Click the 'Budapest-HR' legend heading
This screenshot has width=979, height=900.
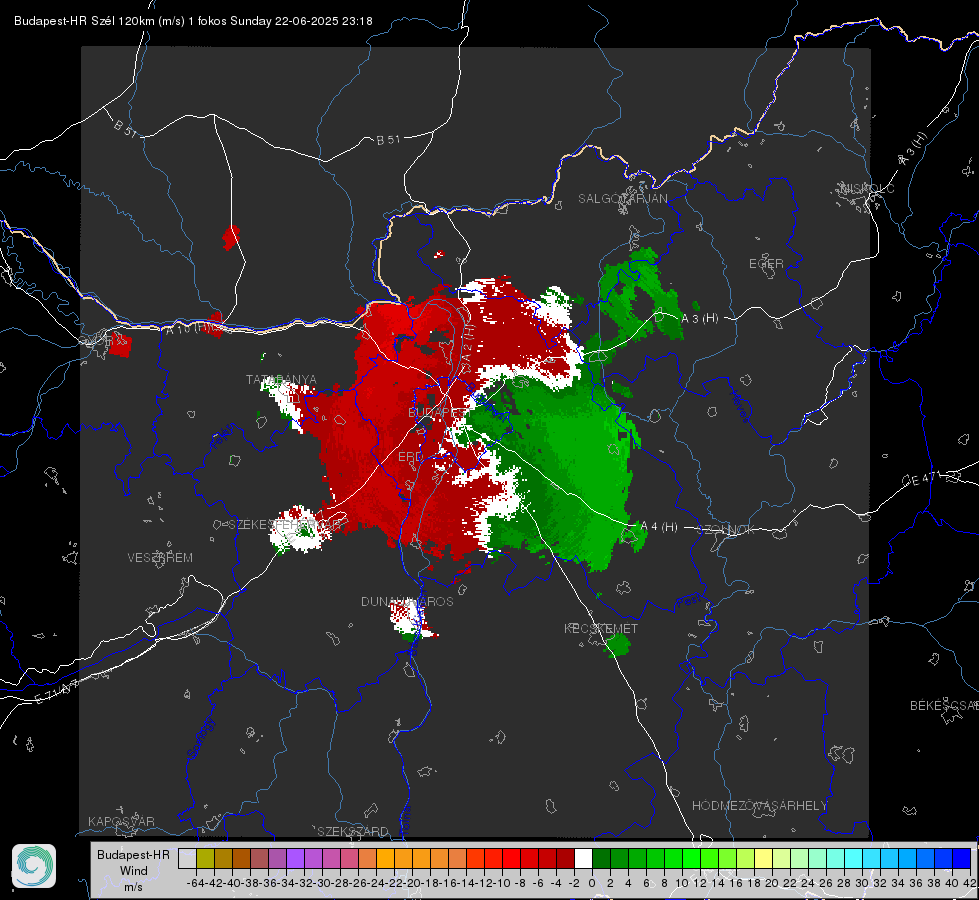133,854
